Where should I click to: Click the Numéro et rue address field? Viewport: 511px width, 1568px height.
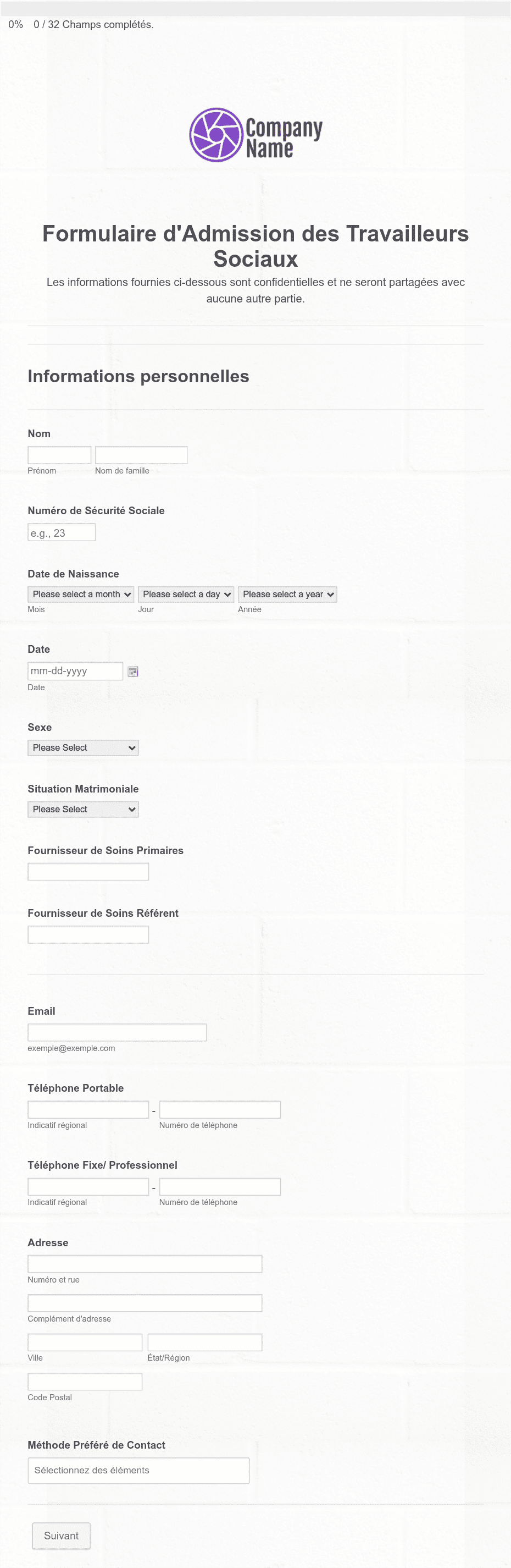click(x=145, y=1264)
